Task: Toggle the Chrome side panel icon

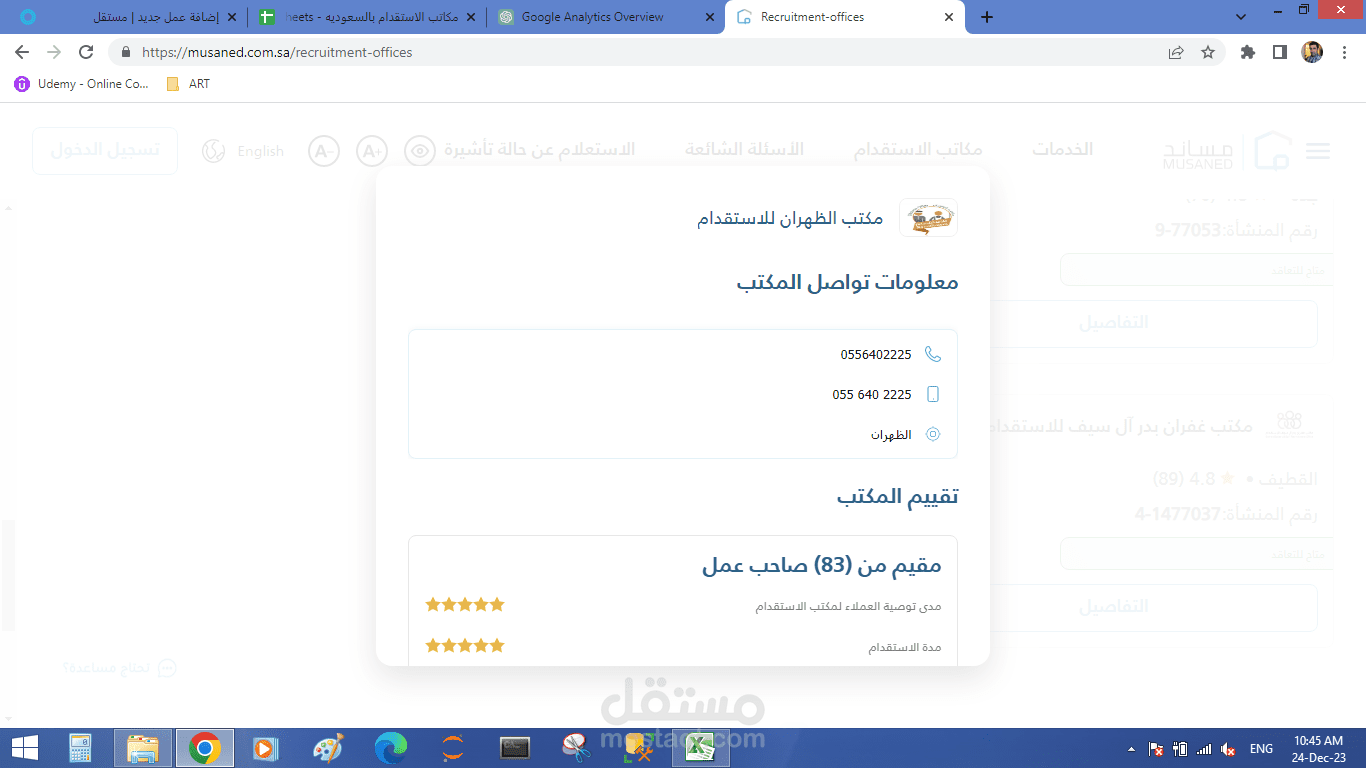Action: [x=1279, y=52]
